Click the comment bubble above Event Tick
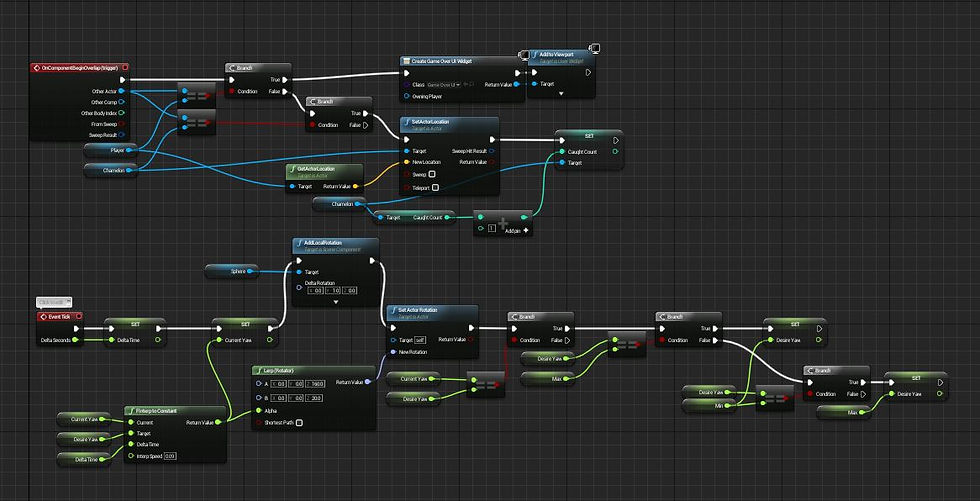 (54, 302)
